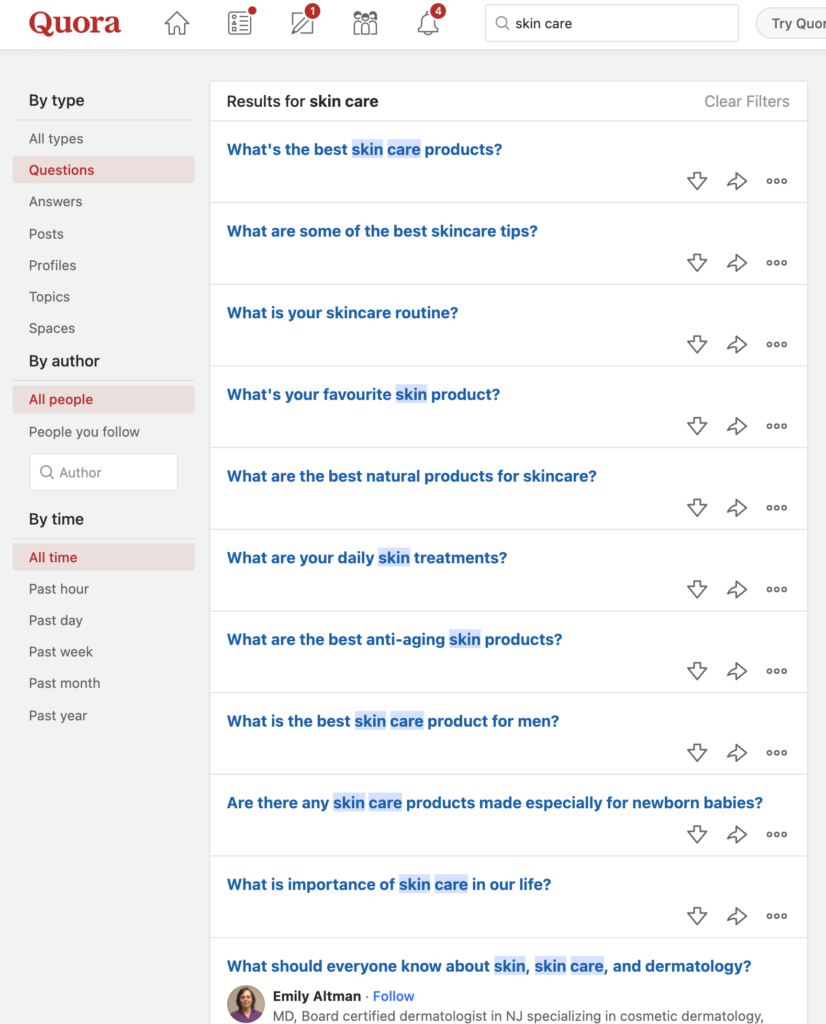This screenshot has width=826, height=1024.
Task: Downvote 'What are the best anti-aging skin products?'
Action: pyautogui.click(x=697, y=671)
